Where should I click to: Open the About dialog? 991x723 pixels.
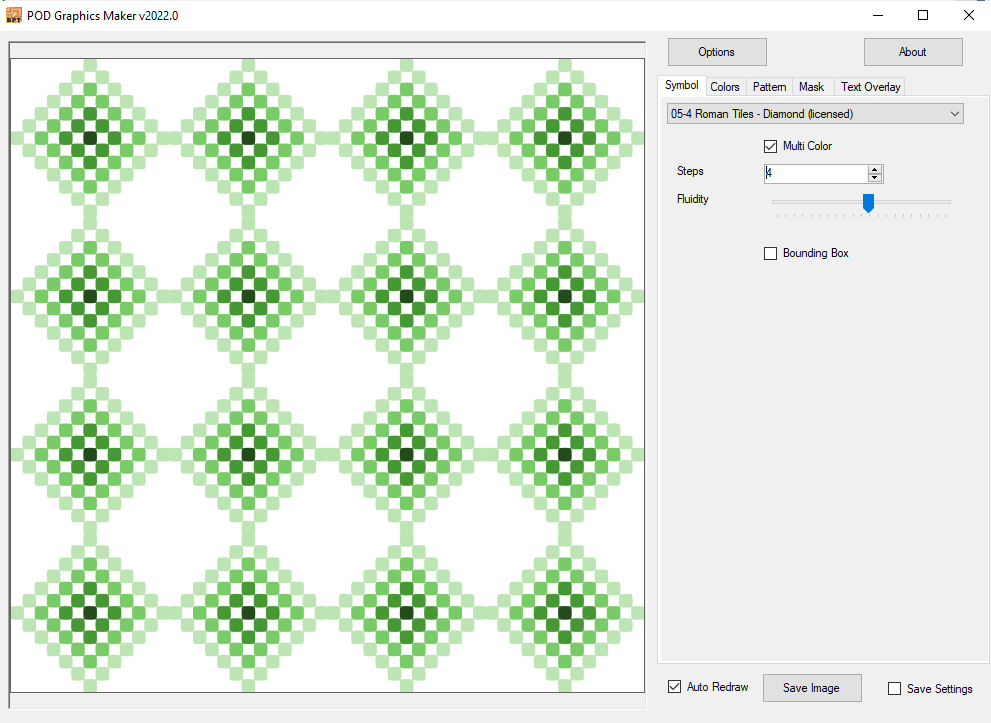913,52
